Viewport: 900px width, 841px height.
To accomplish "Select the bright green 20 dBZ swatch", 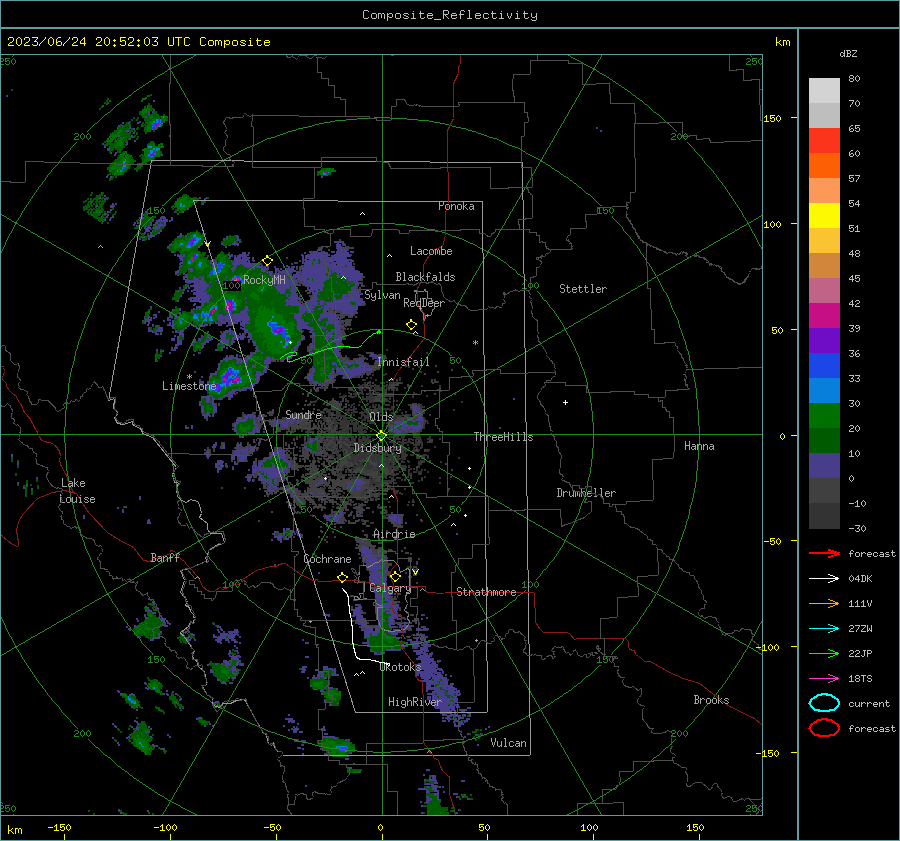I will click(x=824, y=416).
